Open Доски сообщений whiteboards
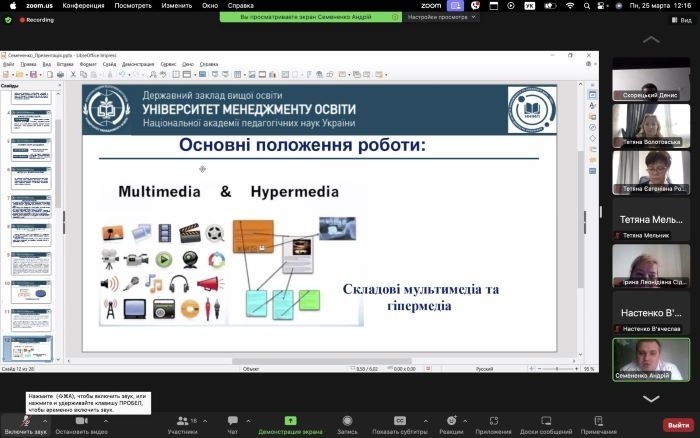This screenshot has width=700, height=438. click(x=545, y=423)
